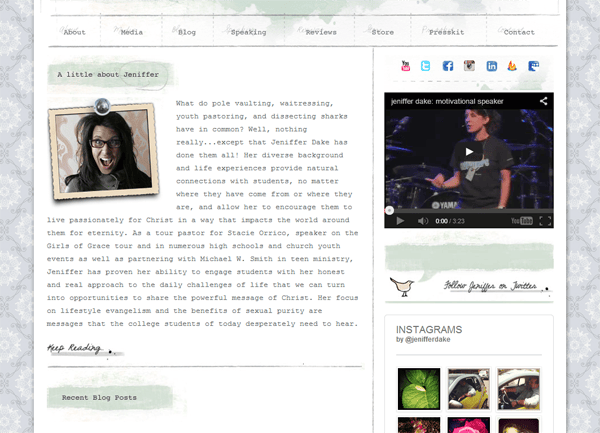Open the Media menu item
The height and width of the screenshot is (433, 600).
point(132,32)
